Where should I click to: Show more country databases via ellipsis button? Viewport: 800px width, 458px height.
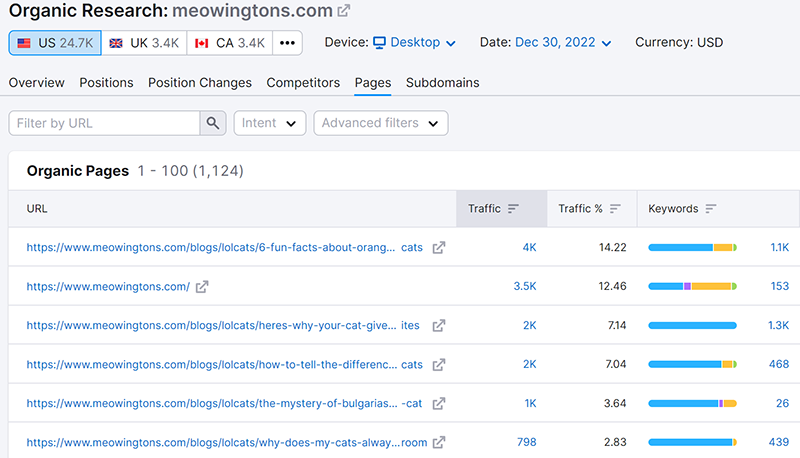(x=287, y=43)
